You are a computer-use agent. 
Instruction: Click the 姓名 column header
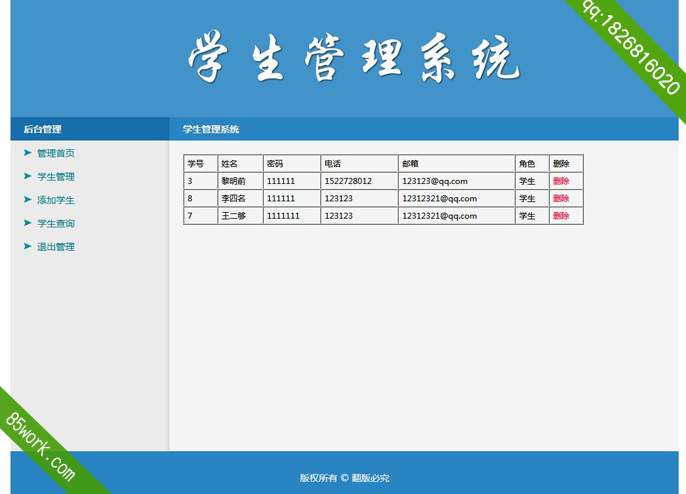(x=229, y=164)
